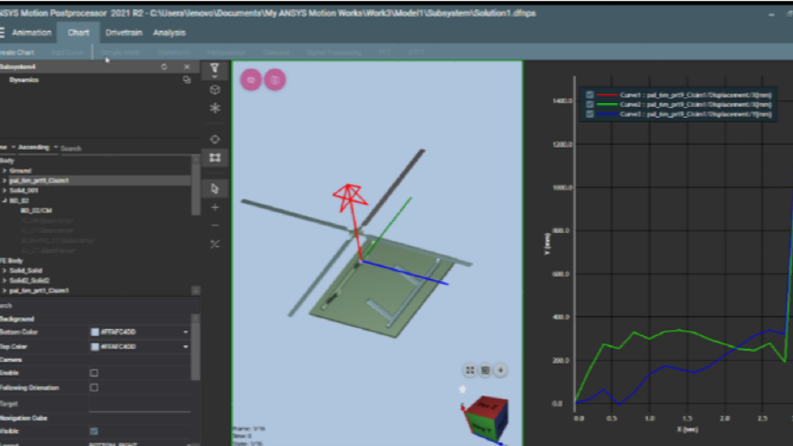Check the Following Orientation checkbox

coord(94,387)
